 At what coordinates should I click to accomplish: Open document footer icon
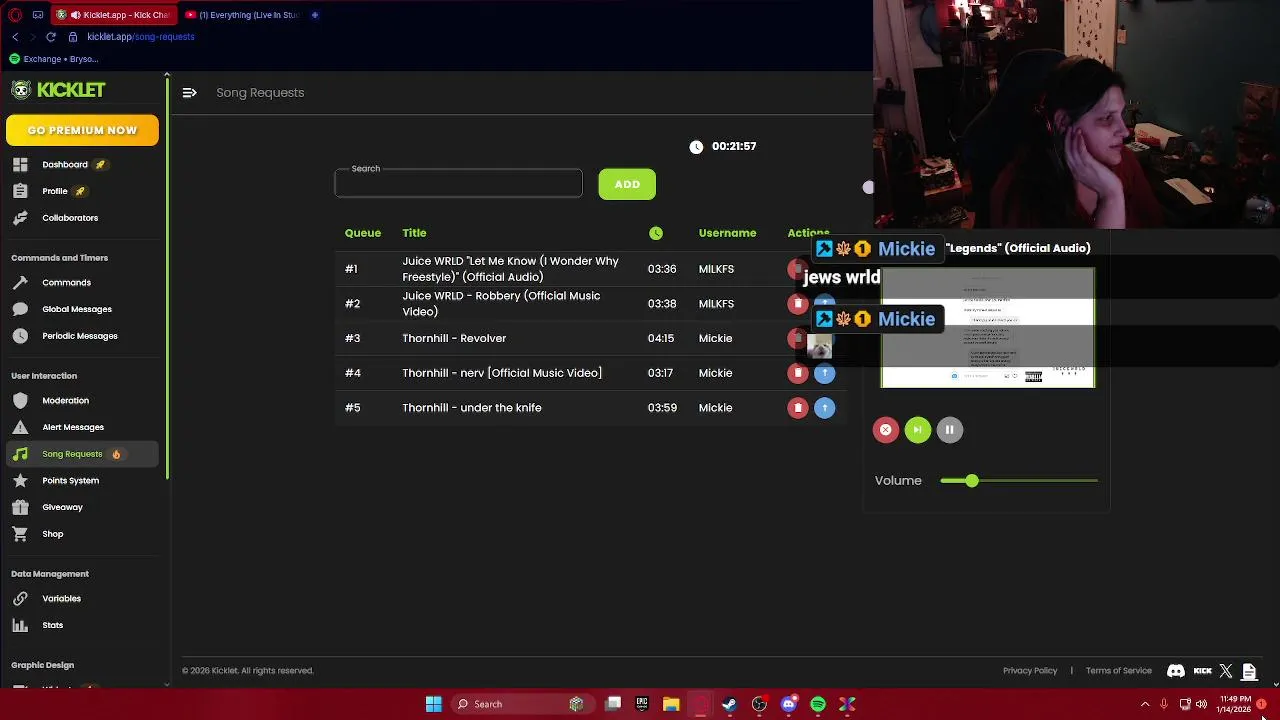coord(1249,671)
